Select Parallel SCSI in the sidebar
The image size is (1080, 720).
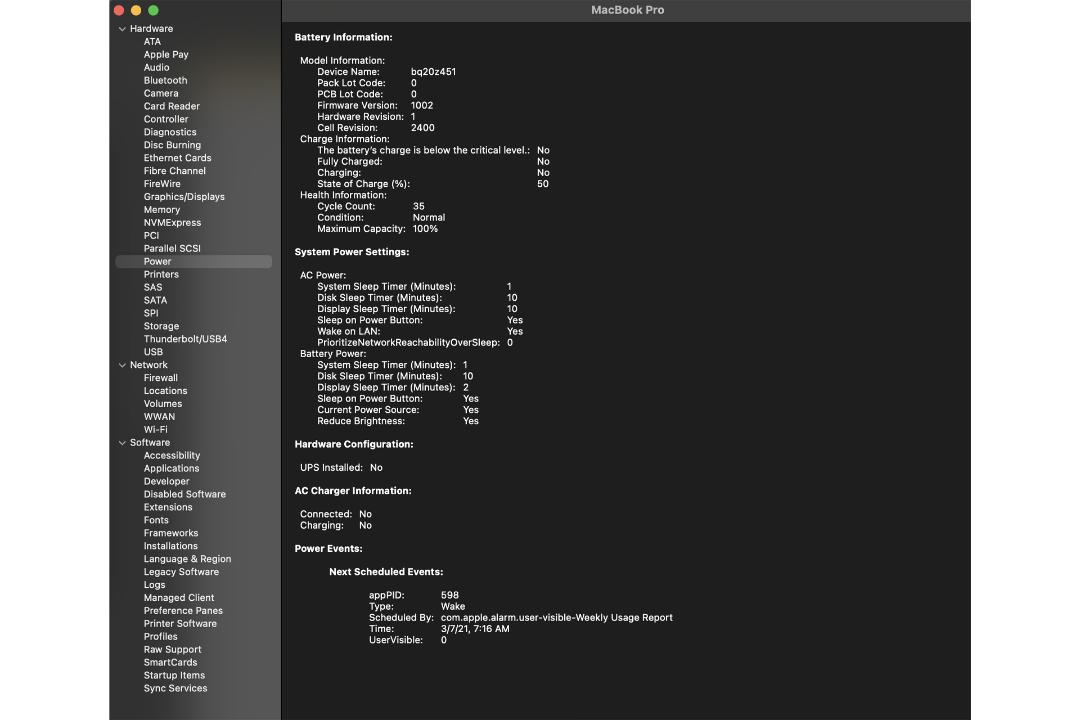point(172,249)
